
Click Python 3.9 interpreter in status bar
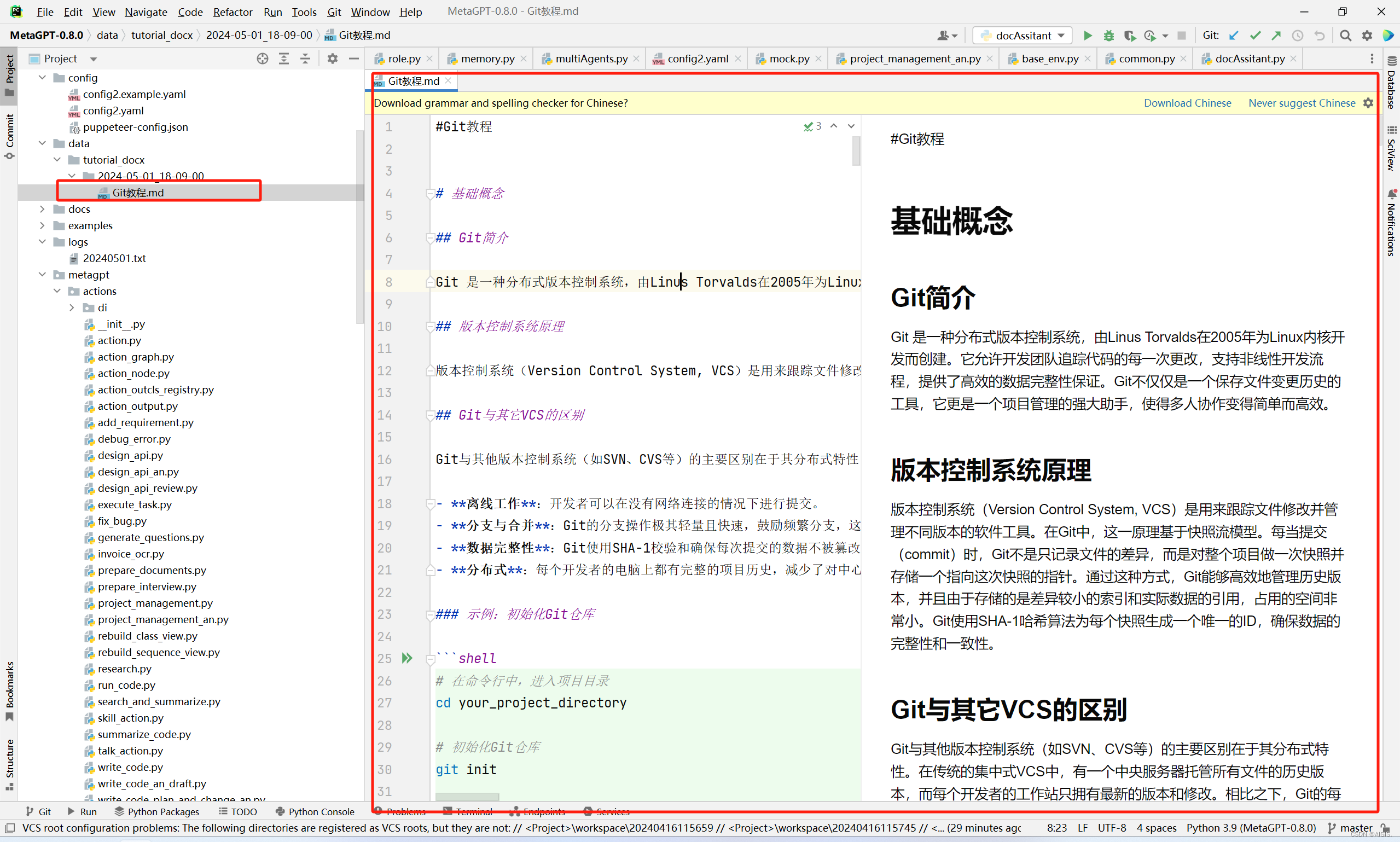[x=1251, y=828]
